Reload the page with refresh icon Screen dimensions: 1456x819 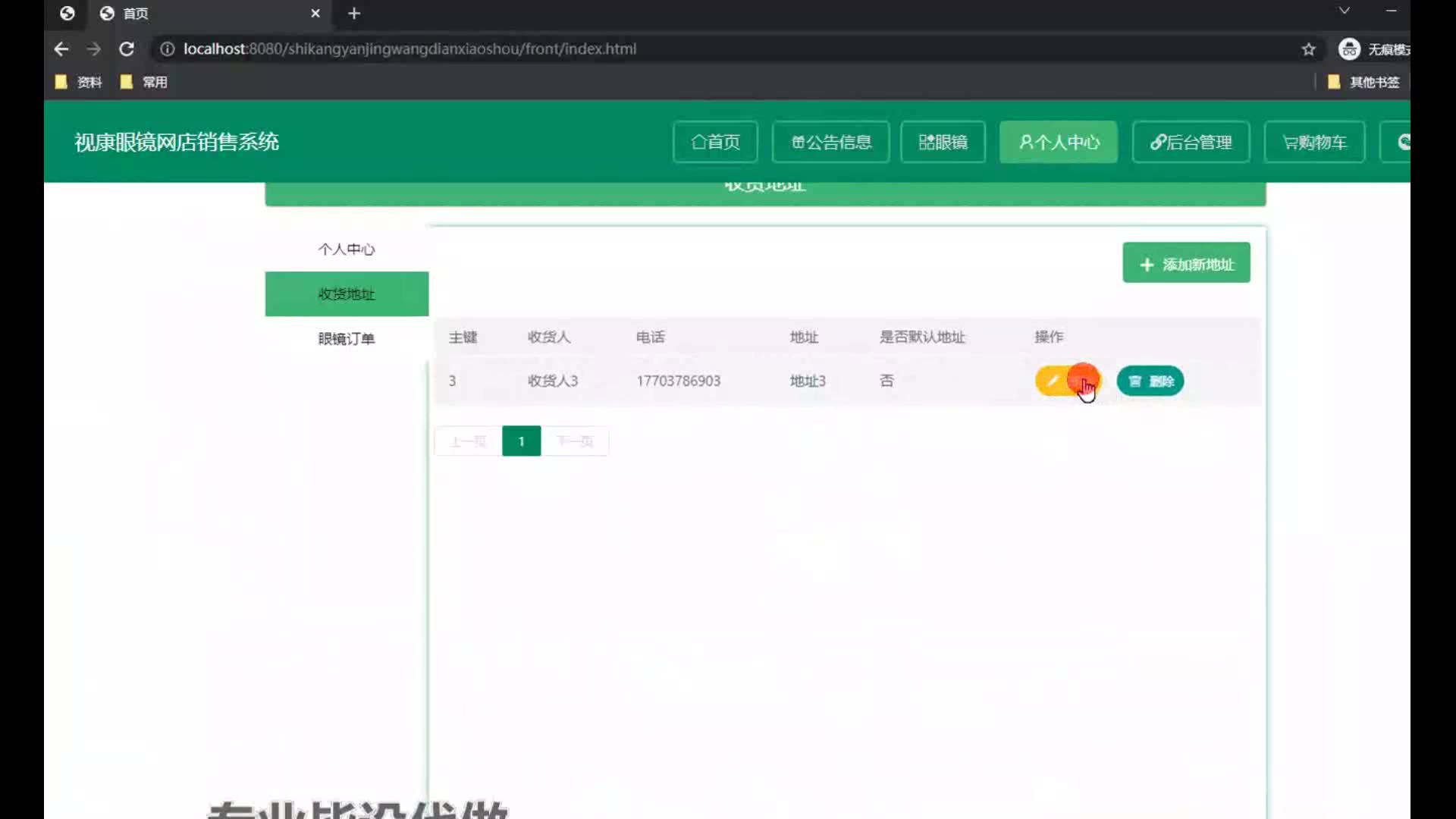click(x=127, y=49)
